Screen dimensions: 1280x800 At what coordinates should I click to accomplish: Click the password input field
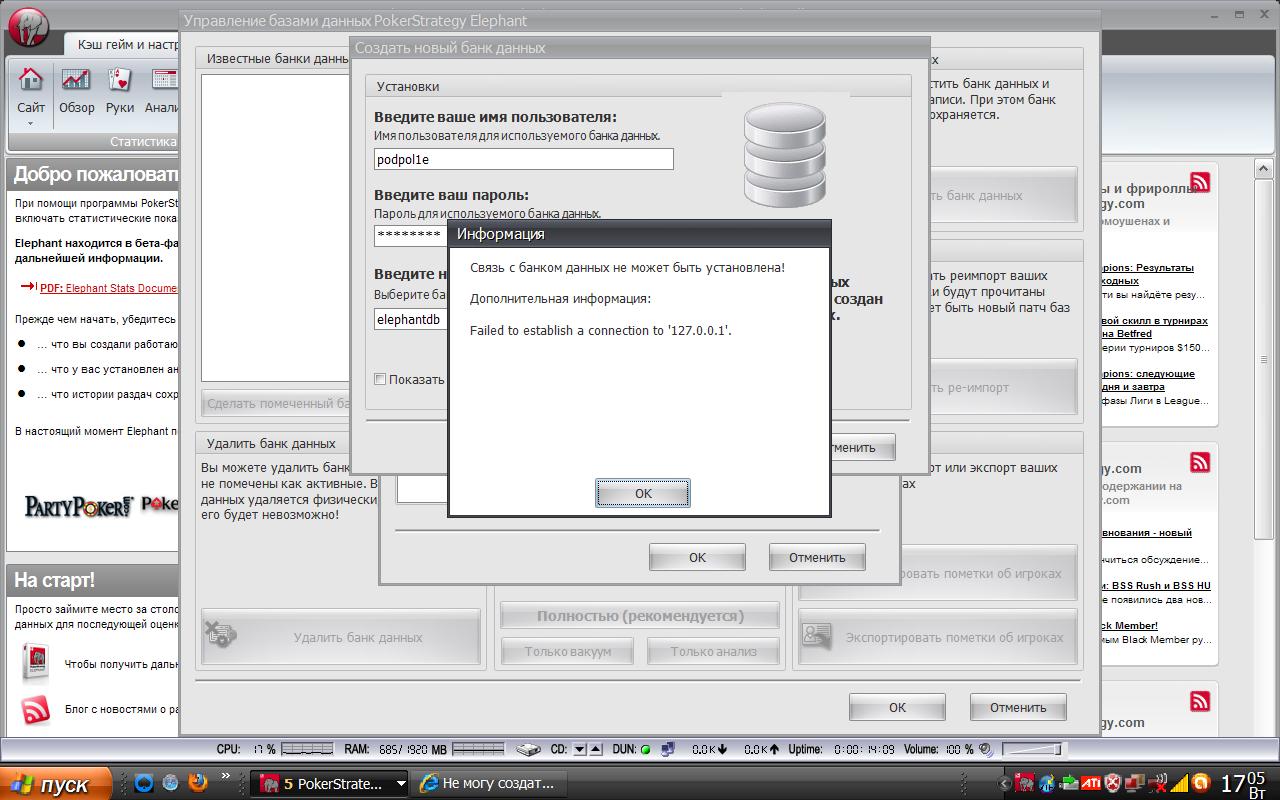coord(410,235)
